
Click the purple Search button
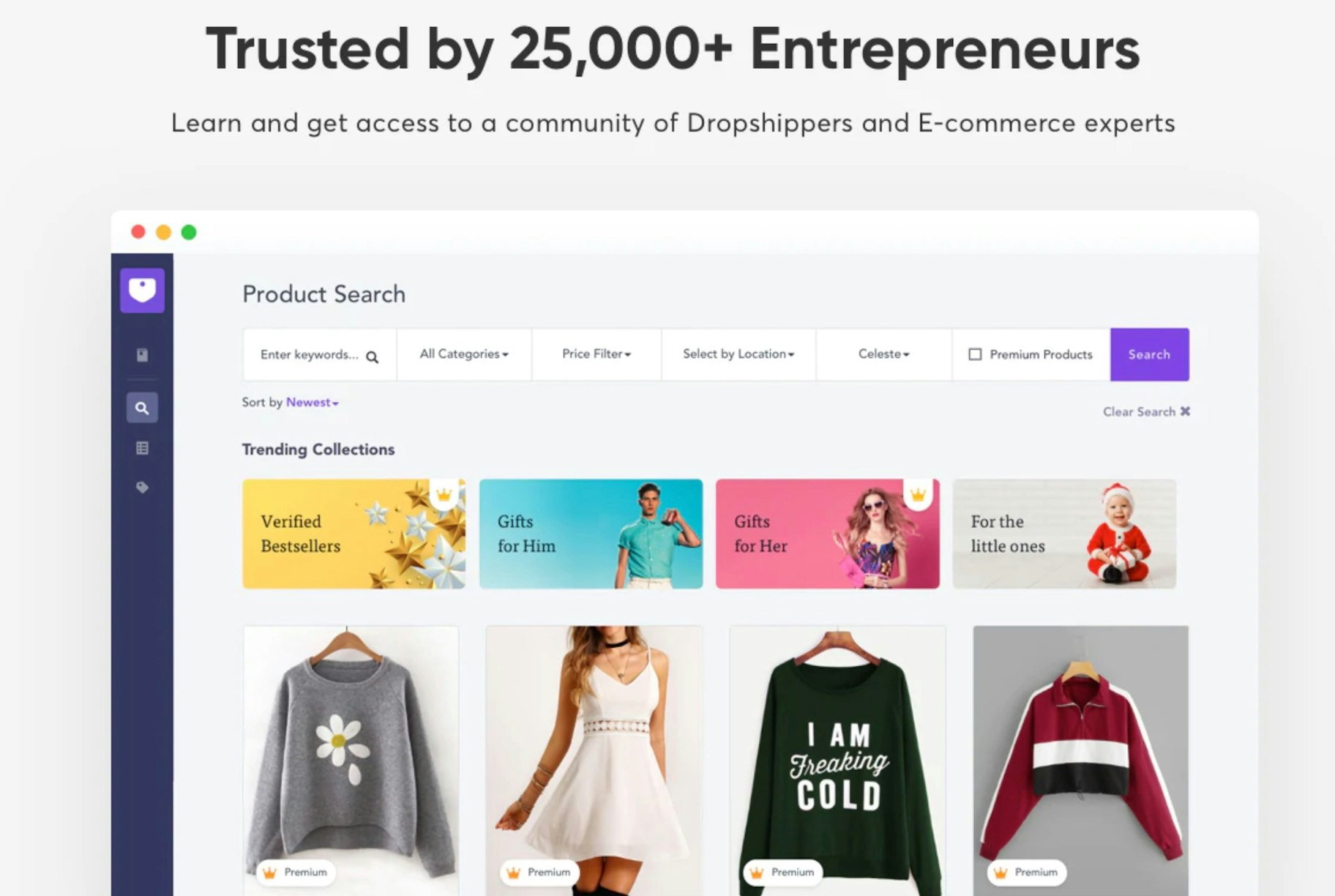[x=1149, y=354]
